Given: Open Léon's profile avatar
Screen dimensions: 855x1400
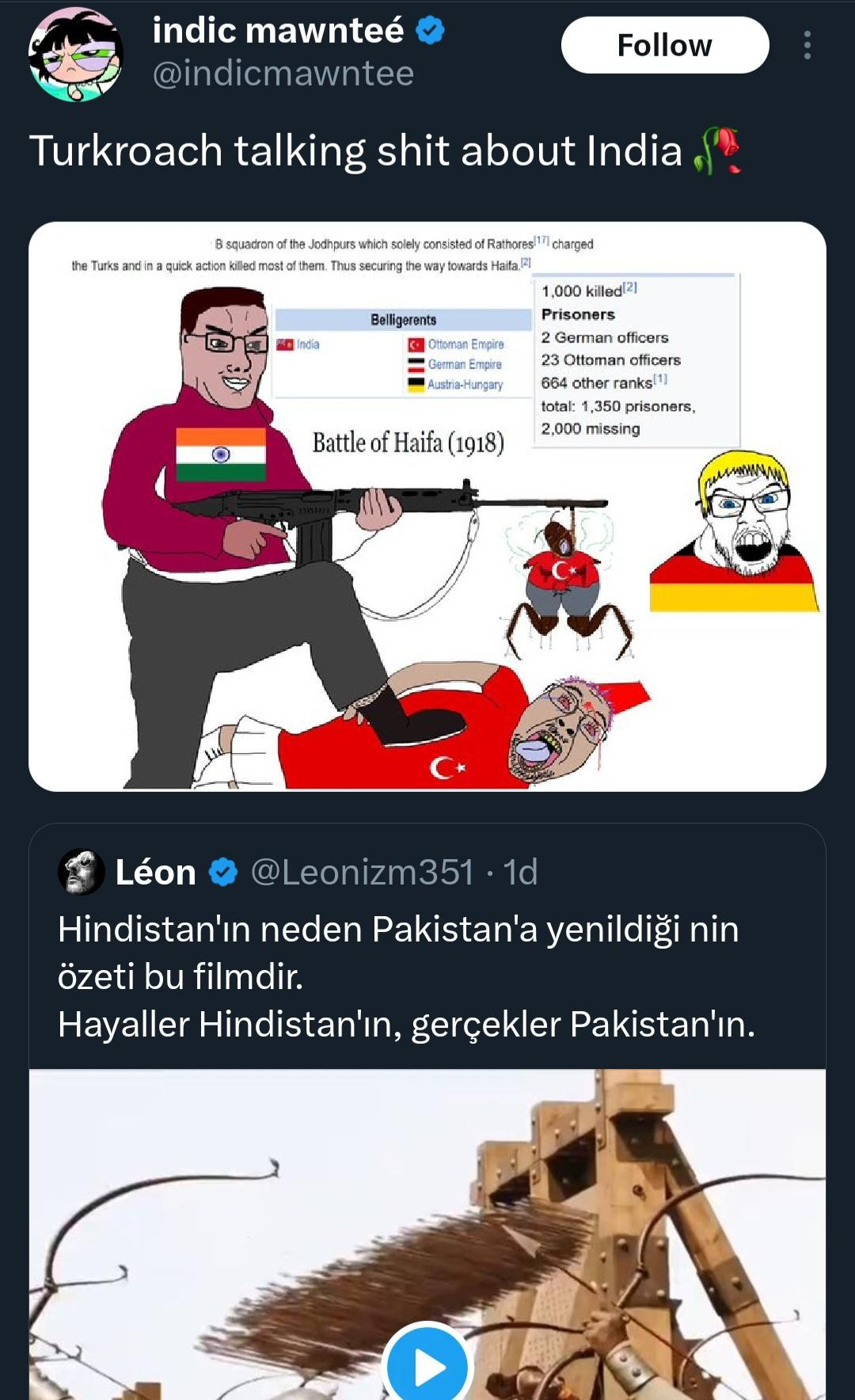Looking at the screenshot, I should [82, 872].
